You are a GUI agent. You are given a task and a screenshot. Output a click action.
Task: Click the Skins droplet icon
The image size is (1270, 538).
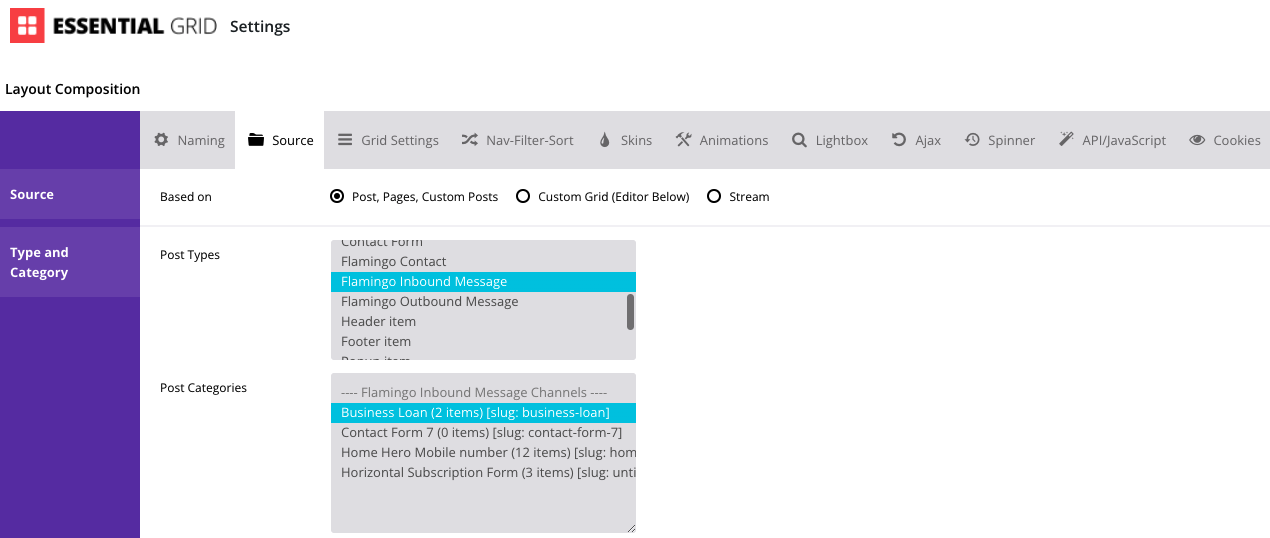tap(604, 140)
